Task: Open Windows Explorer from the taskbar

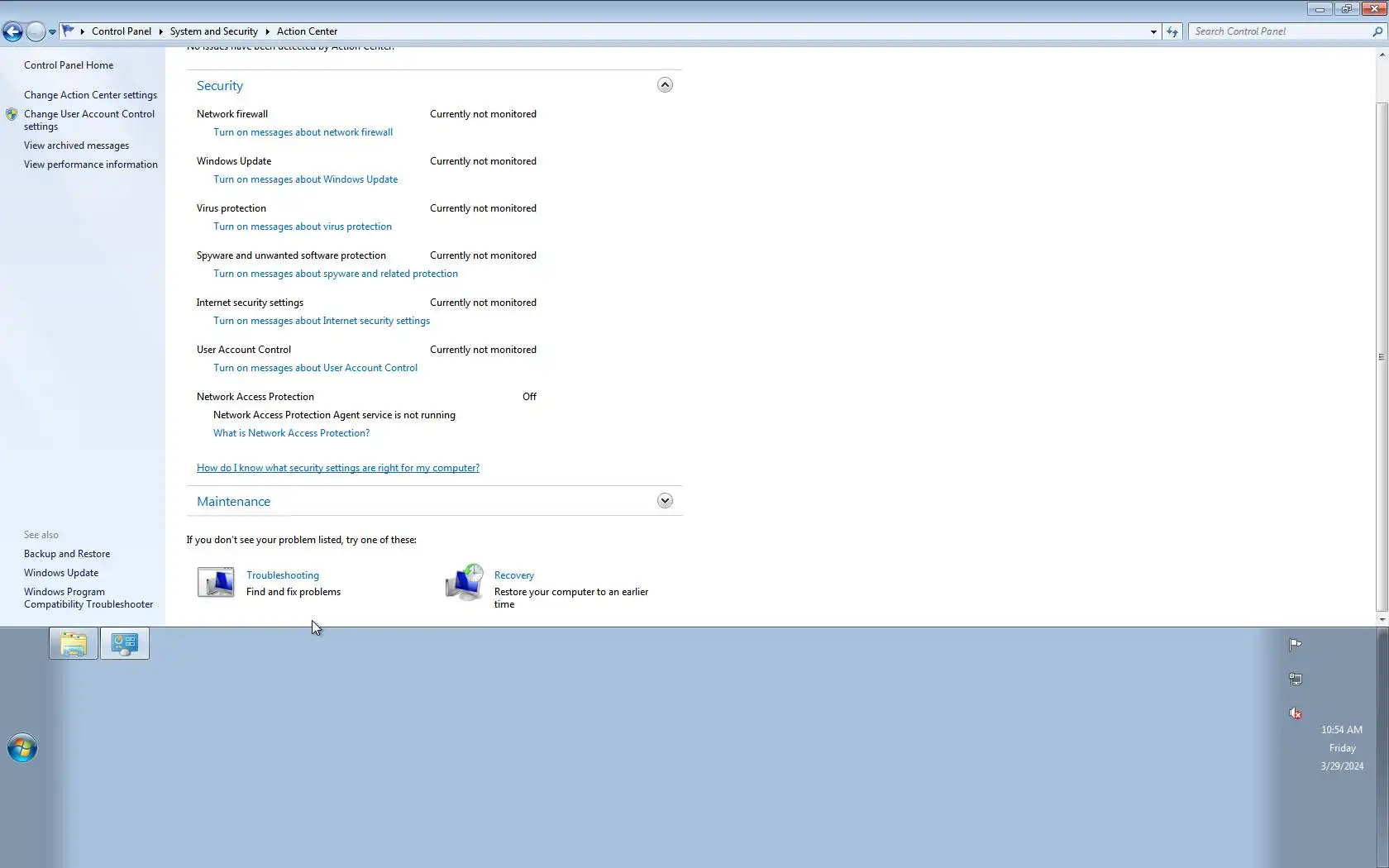Action: point(74,644)
